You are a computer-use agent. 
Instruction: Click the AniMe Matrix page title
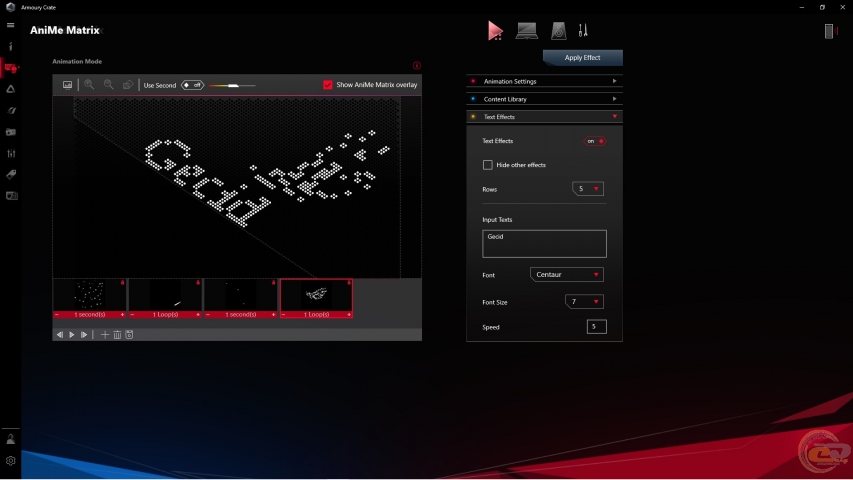65,30
